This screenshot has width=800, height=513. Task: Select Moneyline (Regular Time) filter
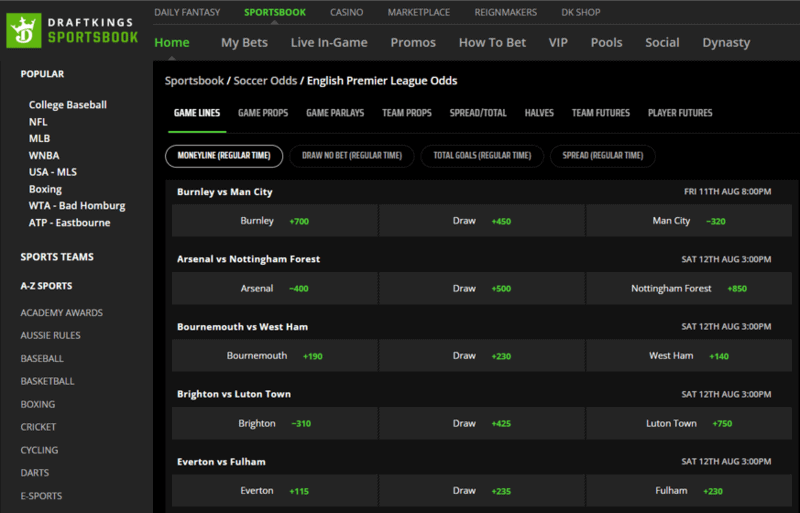tap(224, 156)
